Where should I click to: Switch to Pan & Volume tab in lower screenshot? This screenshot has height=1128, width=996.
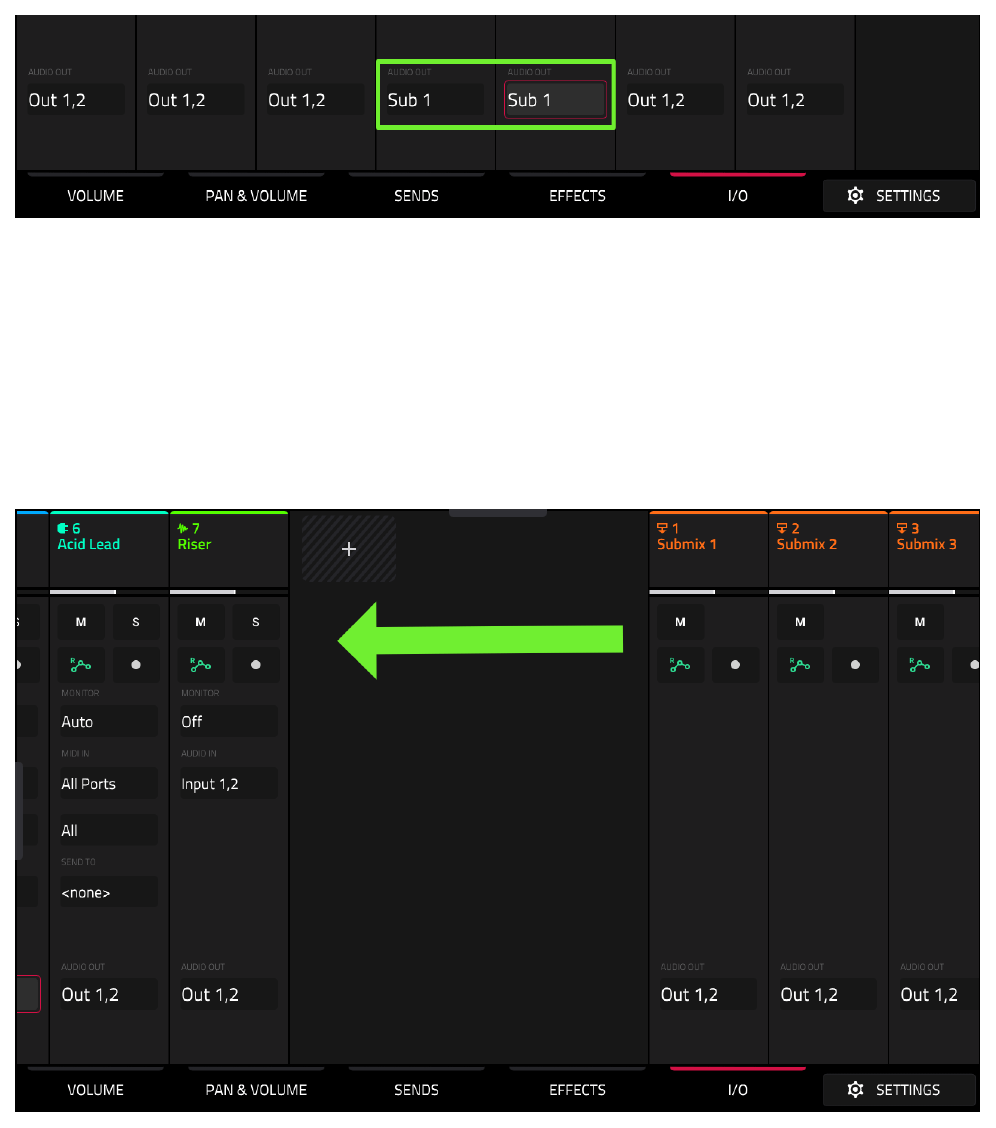256,1089
